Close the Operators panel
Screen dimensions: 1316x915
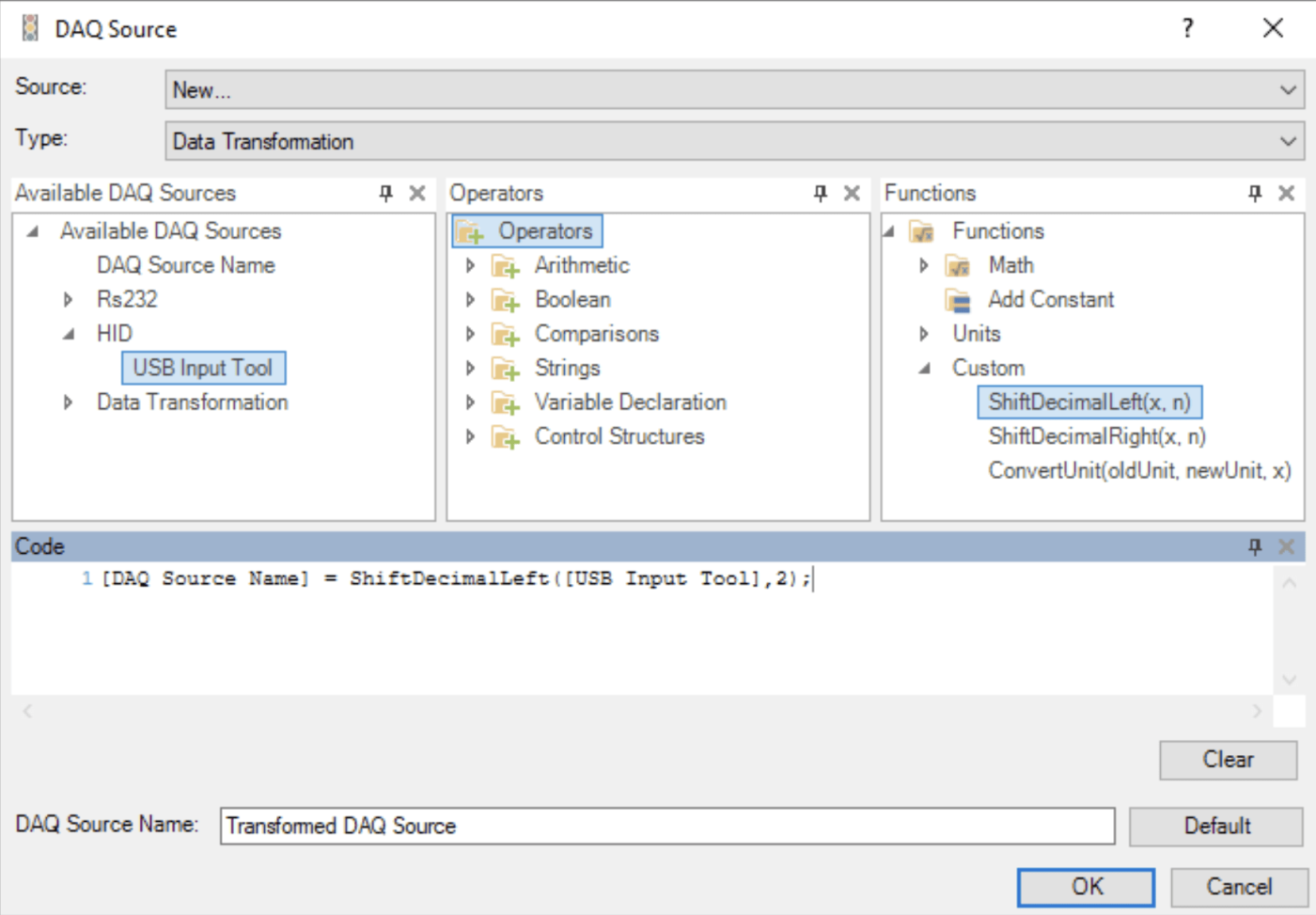[852, 193]
